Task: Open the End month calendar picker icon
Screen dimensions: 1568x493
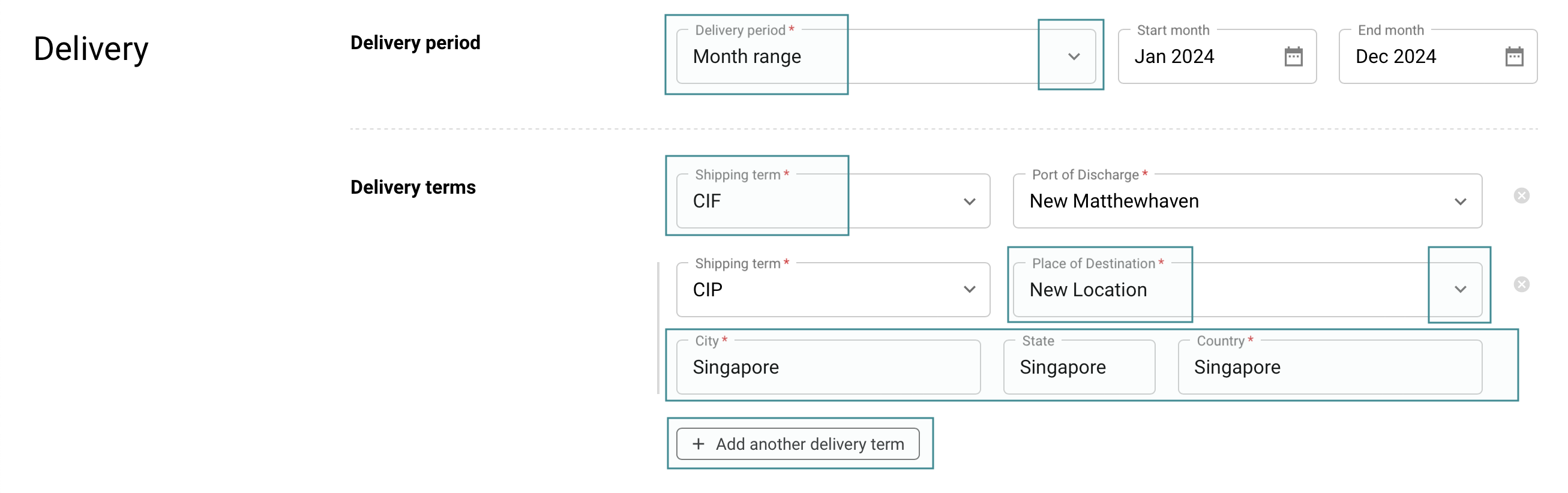Action: pos(1514,56)
